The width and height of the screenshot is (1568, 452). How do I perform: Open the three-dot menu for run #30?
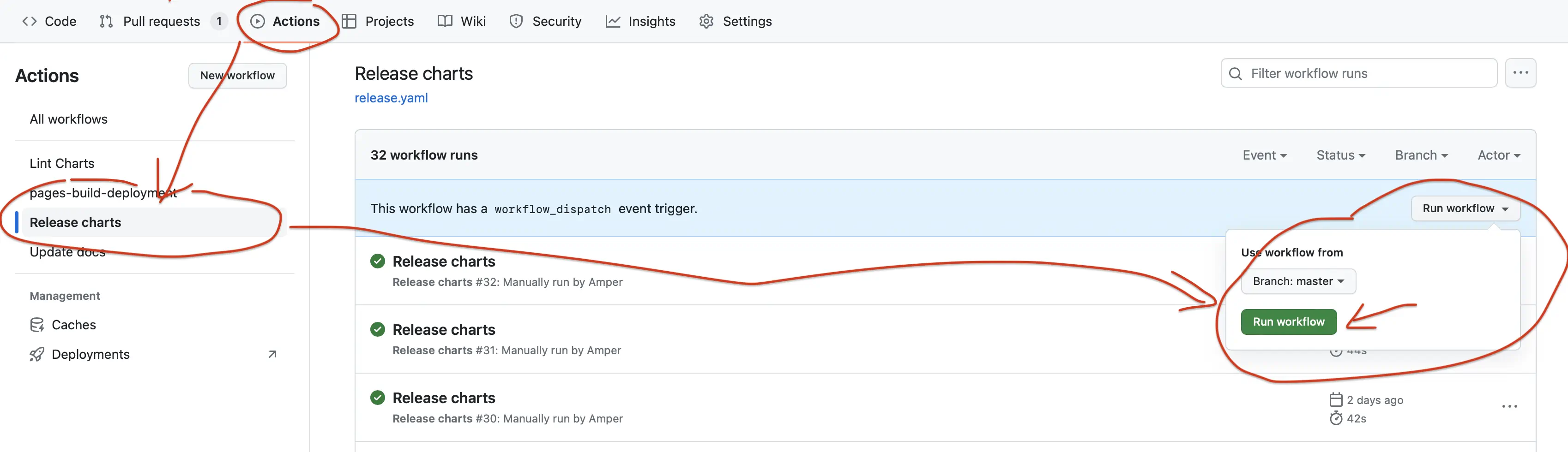[x=1509, y=406]
